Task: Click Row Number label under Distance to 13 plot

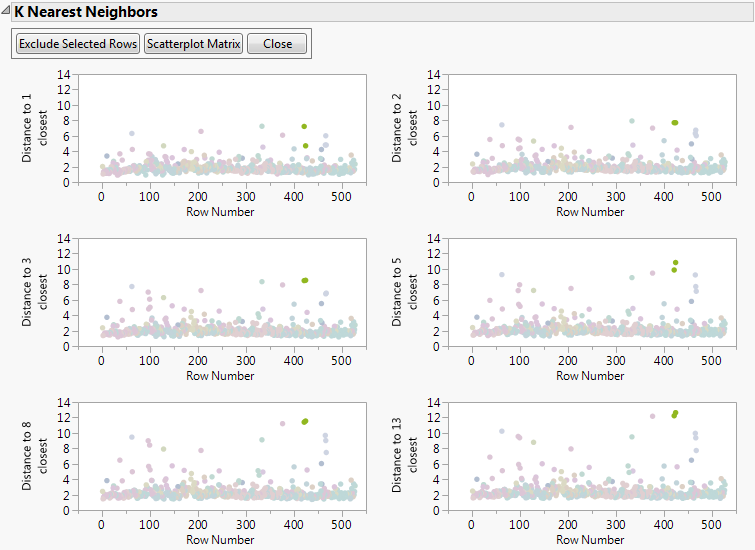Action: [590, 540]
